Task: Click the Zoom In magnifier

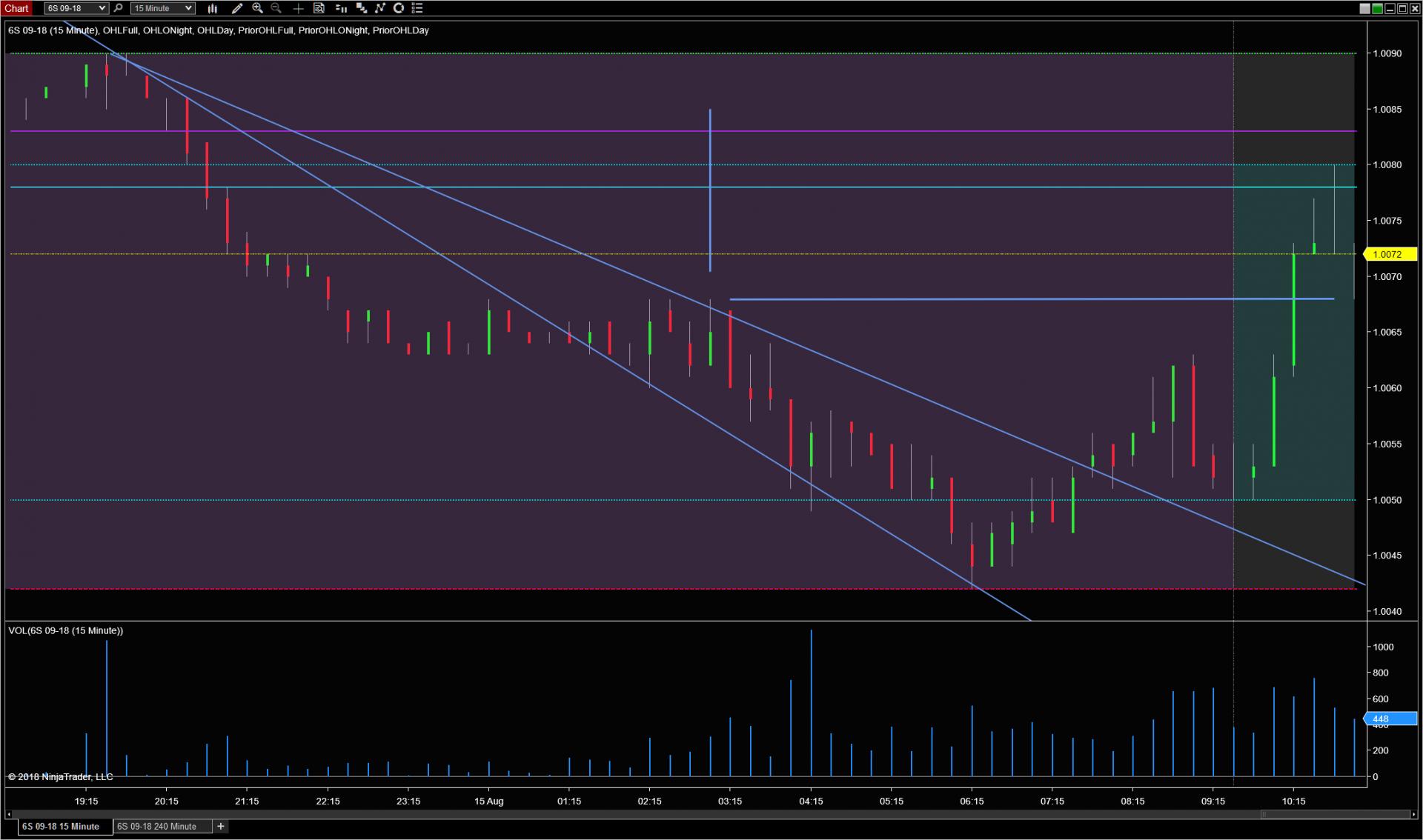Action: click(x=257, y=8)
